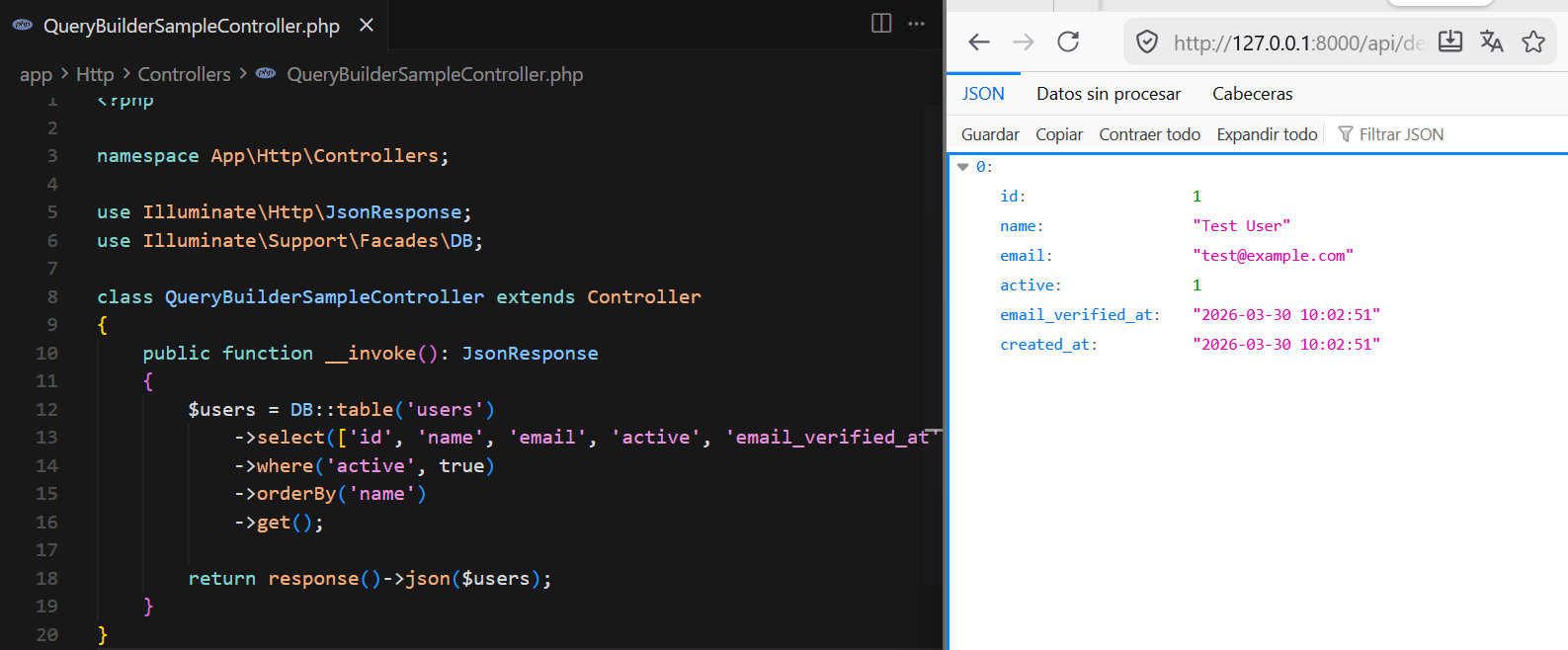Click the '->where('active', true)' code line

tap(365, 466)
